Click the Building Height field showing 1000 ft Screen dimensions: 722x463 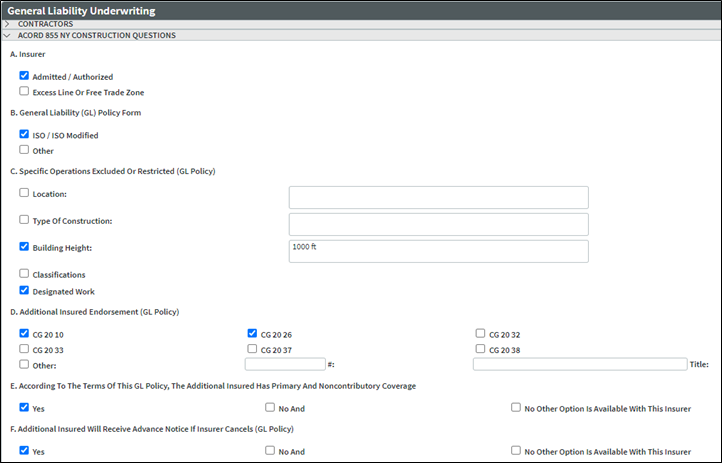[x=438, y=251]
